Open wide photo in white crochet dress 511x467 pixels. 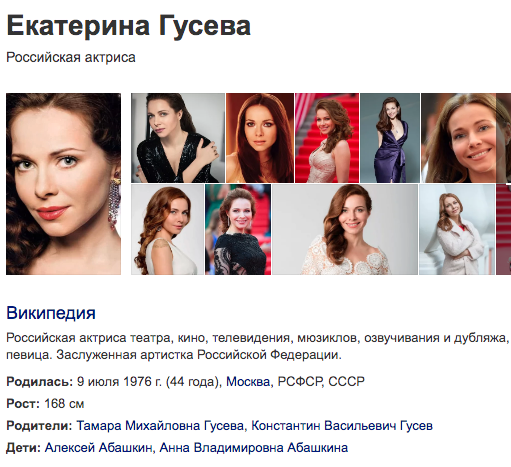coord(345,229)
